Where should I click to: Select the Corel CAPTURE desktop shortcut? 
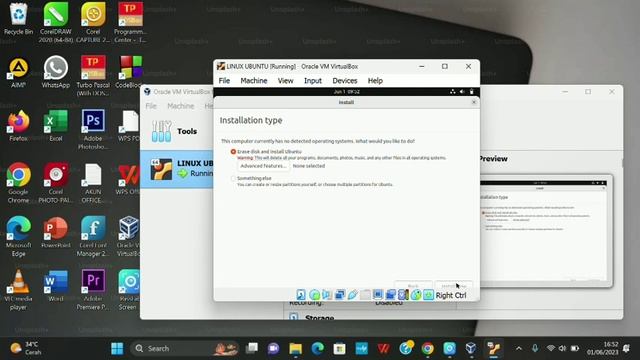pos(93,22)
